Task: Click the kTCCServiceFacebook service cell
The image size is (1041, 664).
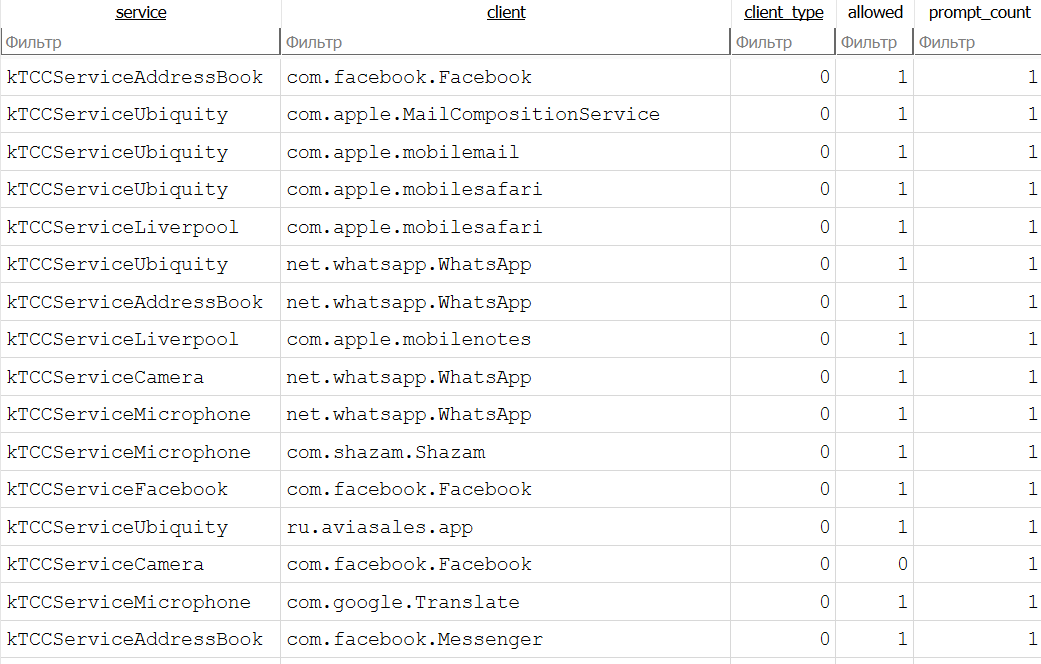Action: (117, 489)
